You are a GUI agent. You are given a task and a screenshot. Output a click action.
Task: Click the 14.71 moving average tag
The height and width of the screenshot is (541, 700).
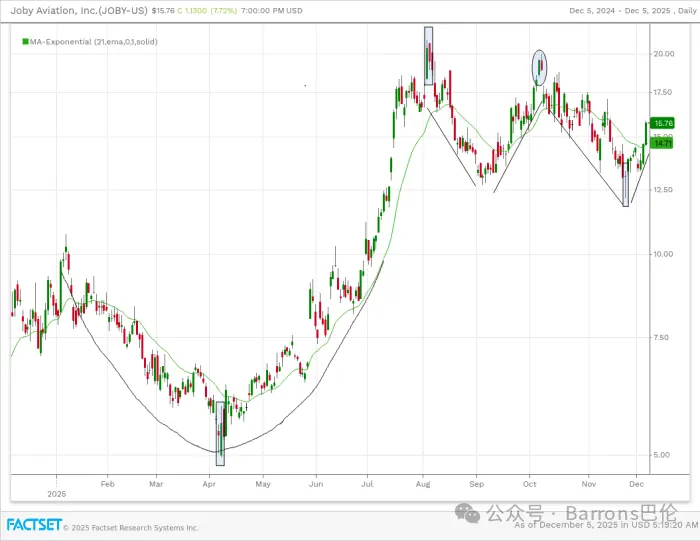pos(662,144)
